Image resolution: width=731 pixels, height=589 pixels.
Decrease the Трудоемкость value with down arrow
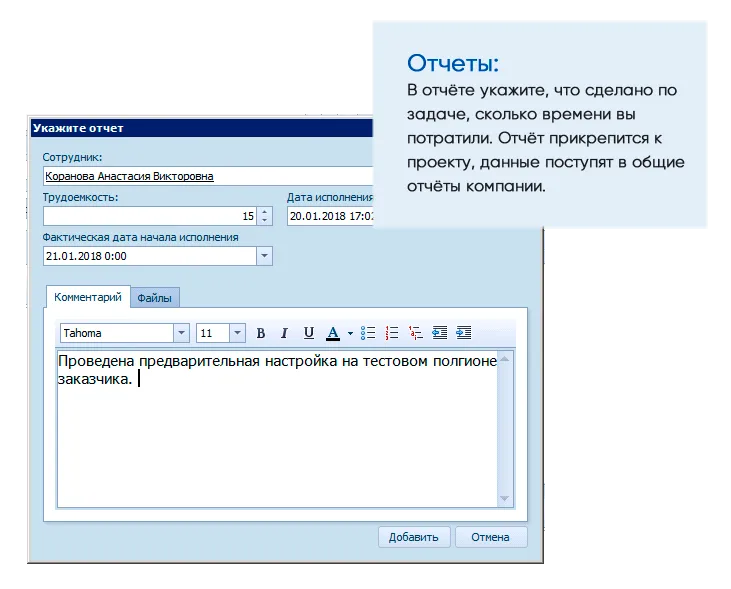[264, 220]
